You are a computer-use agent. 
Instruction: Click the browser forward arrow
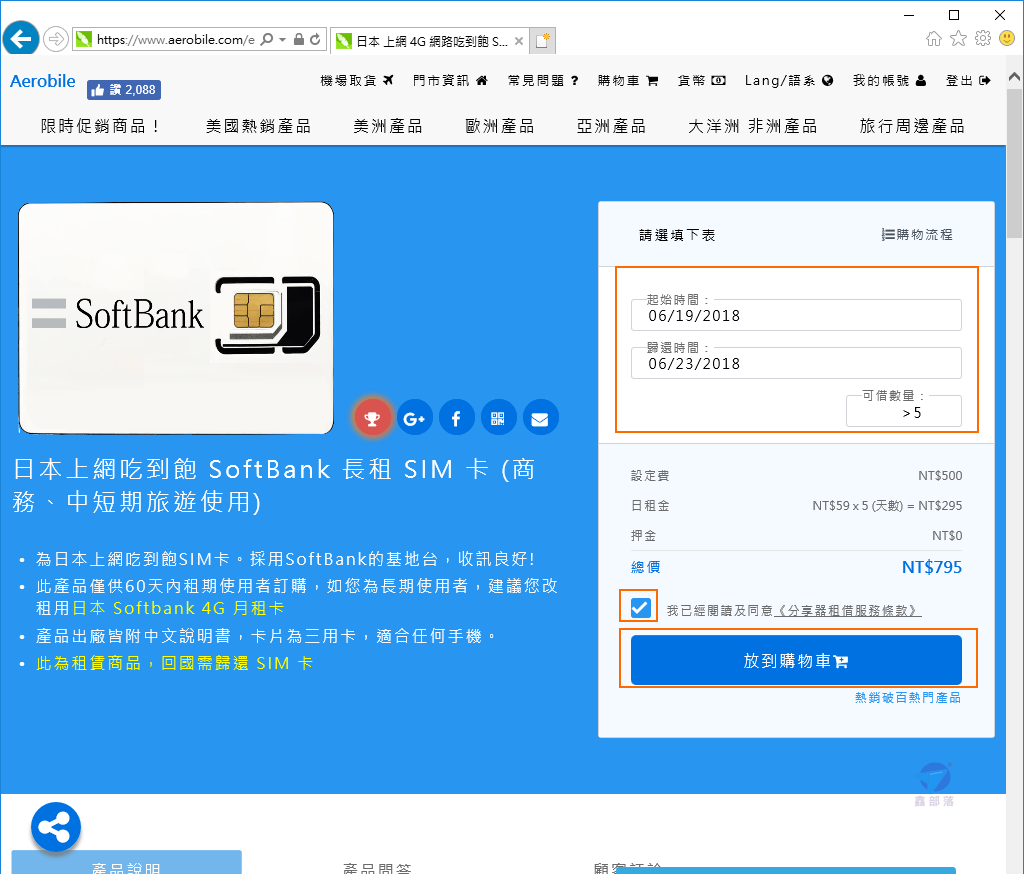pyautogui.click(x=56, y=39)
